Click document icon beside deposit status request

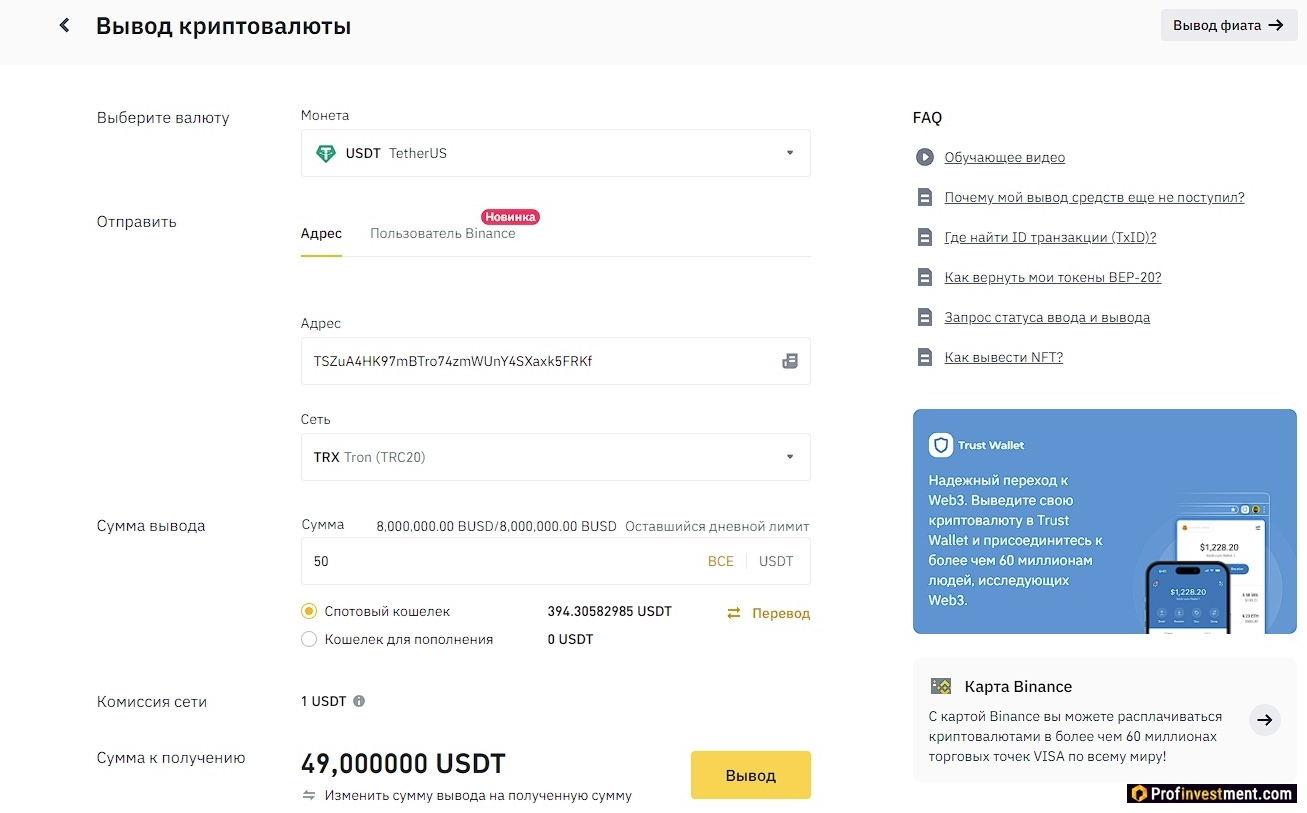[x=925, y=317]
